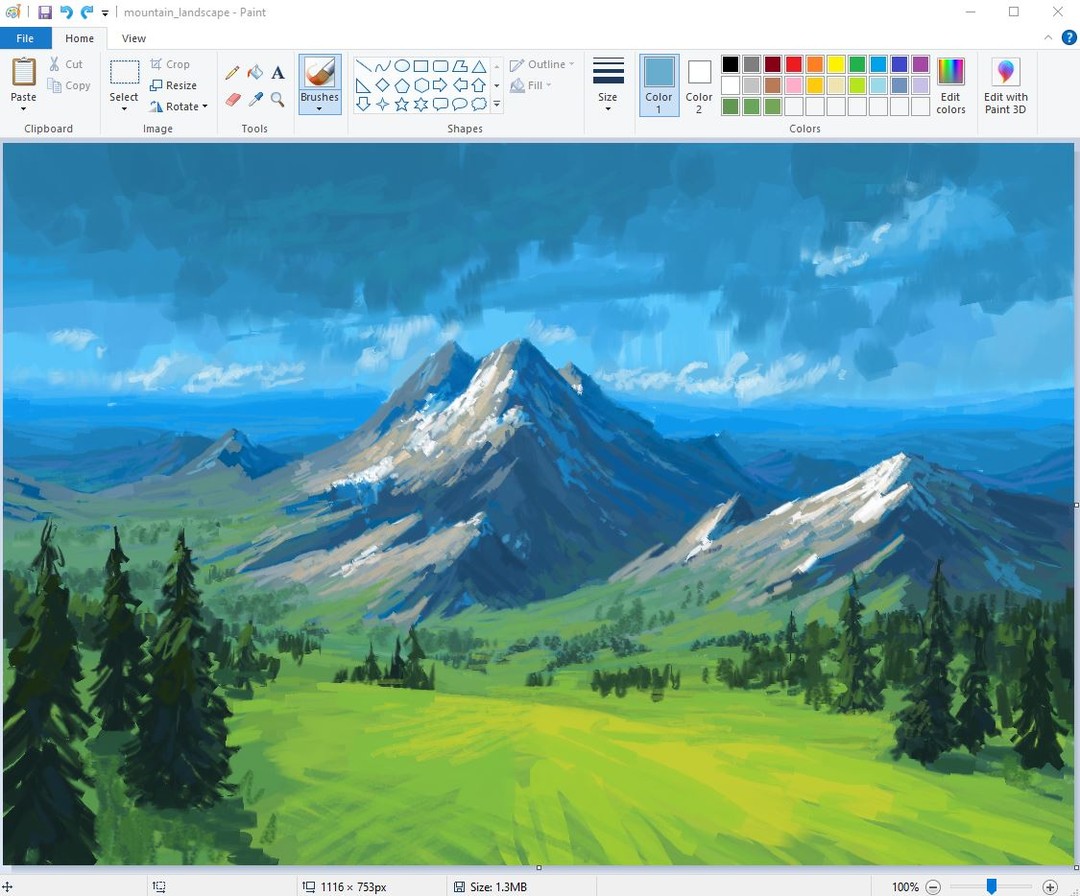Choose the Triangle shape
Screen dimensions: 1080x896
(x=479, y=66)
